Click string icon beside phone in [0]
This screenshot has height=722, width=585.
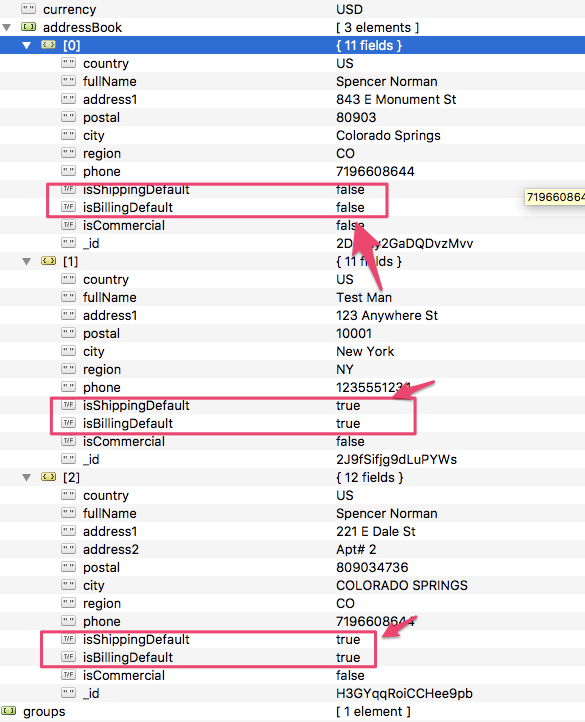pos(69,171)
